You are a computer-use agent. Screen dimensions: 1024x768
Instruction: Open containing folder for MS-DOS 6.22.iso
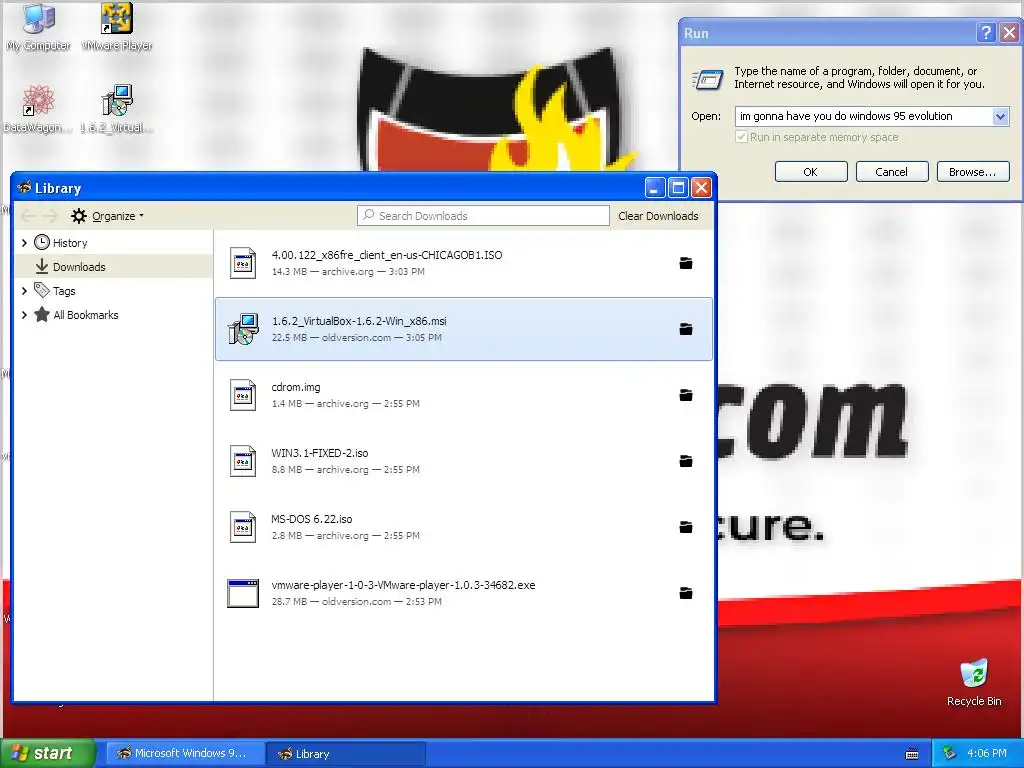[686, 527]
